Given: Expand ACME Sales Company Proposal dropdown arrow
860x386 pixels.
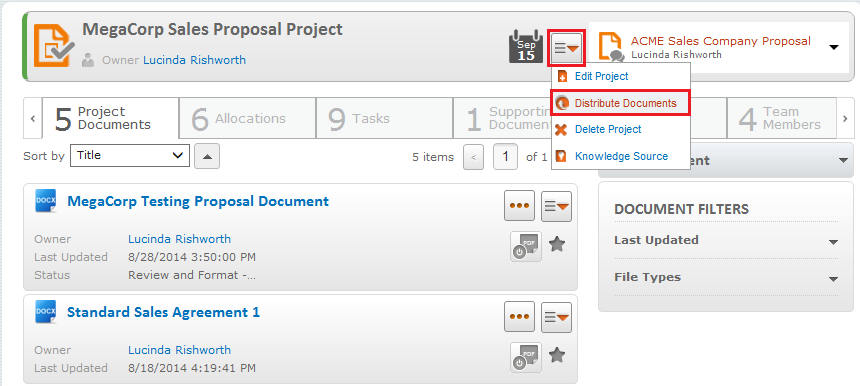Looking at the screenshot, I should 834,47.
